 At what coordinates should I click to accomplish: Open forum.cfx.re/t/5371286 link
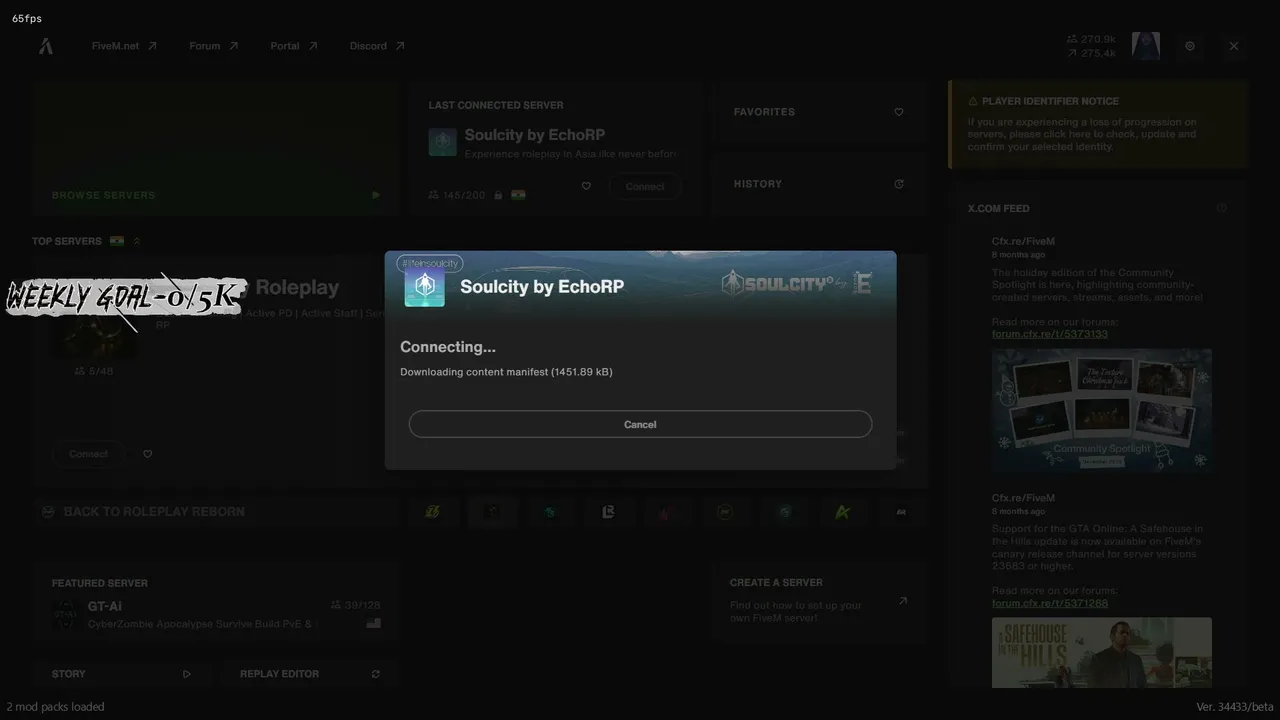pos(1050,603)
